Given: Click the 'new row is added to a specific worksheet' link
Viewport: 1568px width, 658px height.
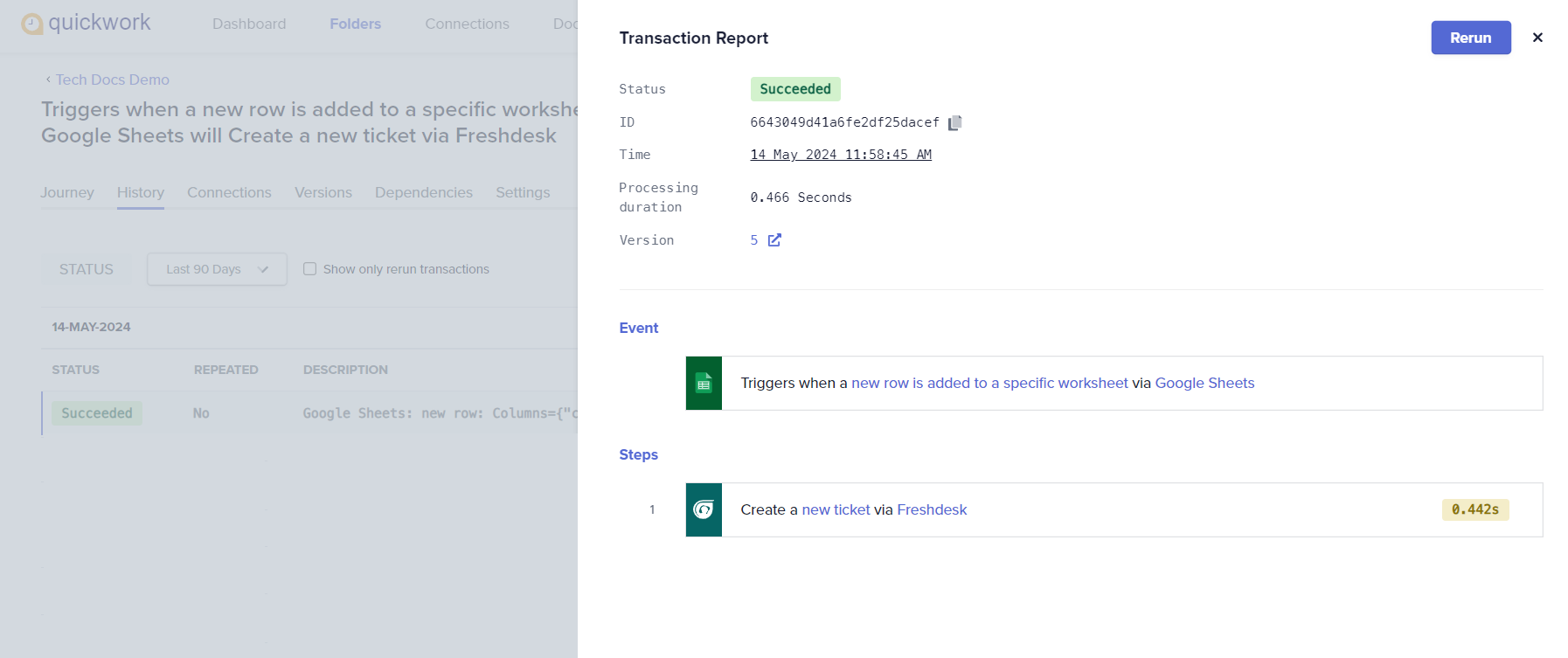Looking at the screenshot, I should tap(989, 383).
